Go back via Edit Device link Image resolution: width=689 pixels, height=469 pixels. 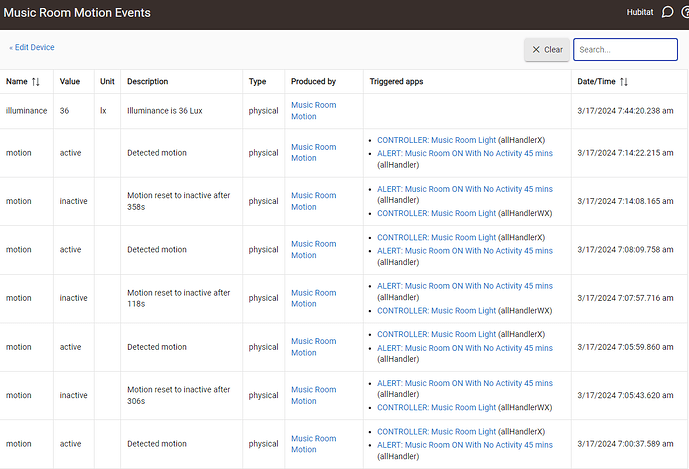[32, 47]
